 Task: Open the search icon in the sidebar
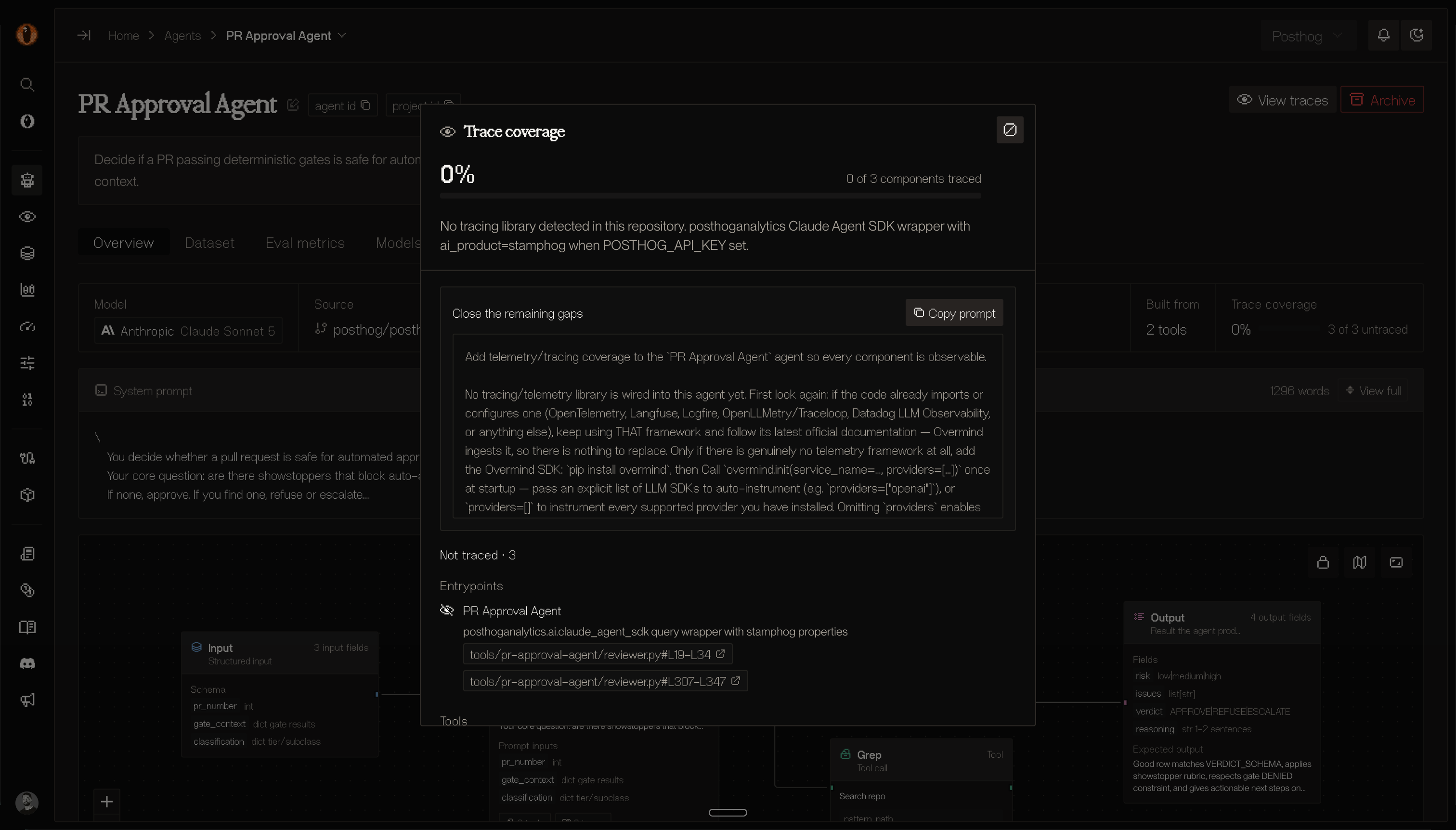[27, 84]
